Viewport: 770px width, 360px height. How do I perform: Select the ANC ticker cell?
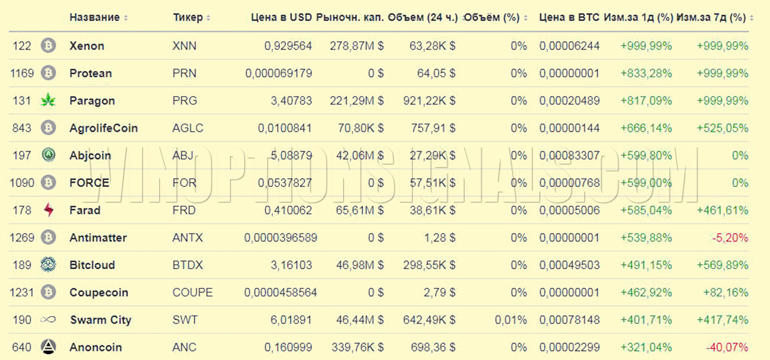[184, 348]
